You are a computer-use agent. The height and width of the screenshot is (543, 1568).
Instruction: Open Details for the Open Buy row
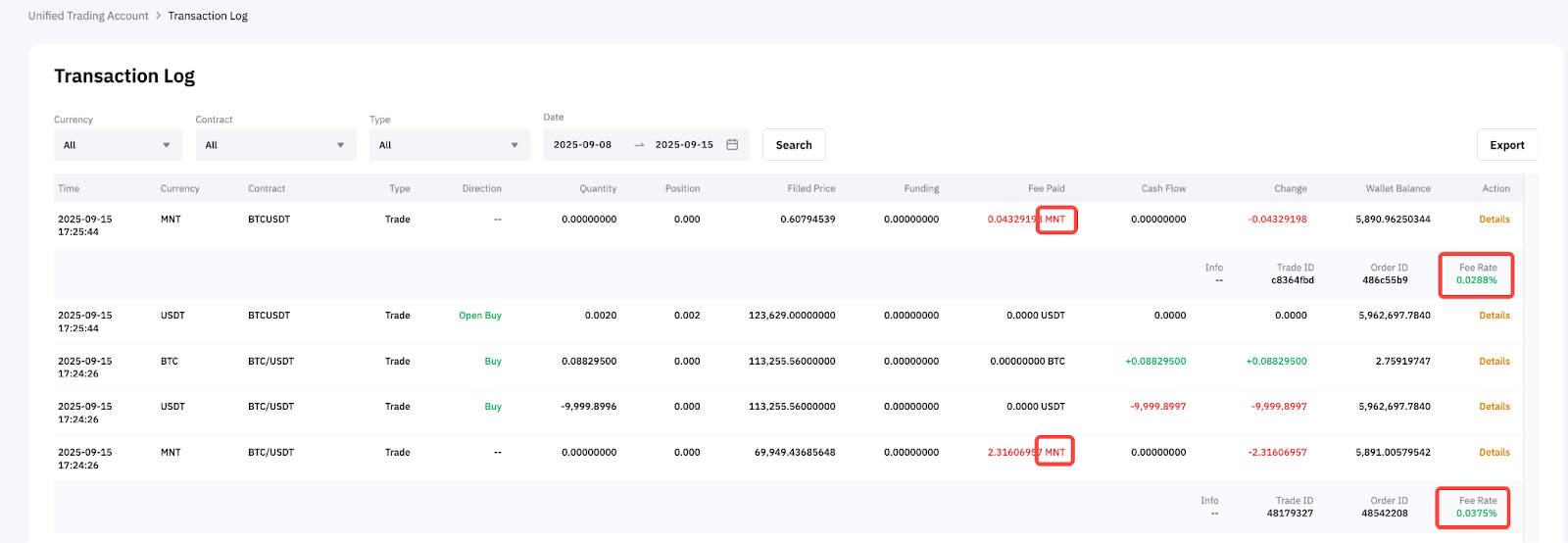click(1494, 316)
